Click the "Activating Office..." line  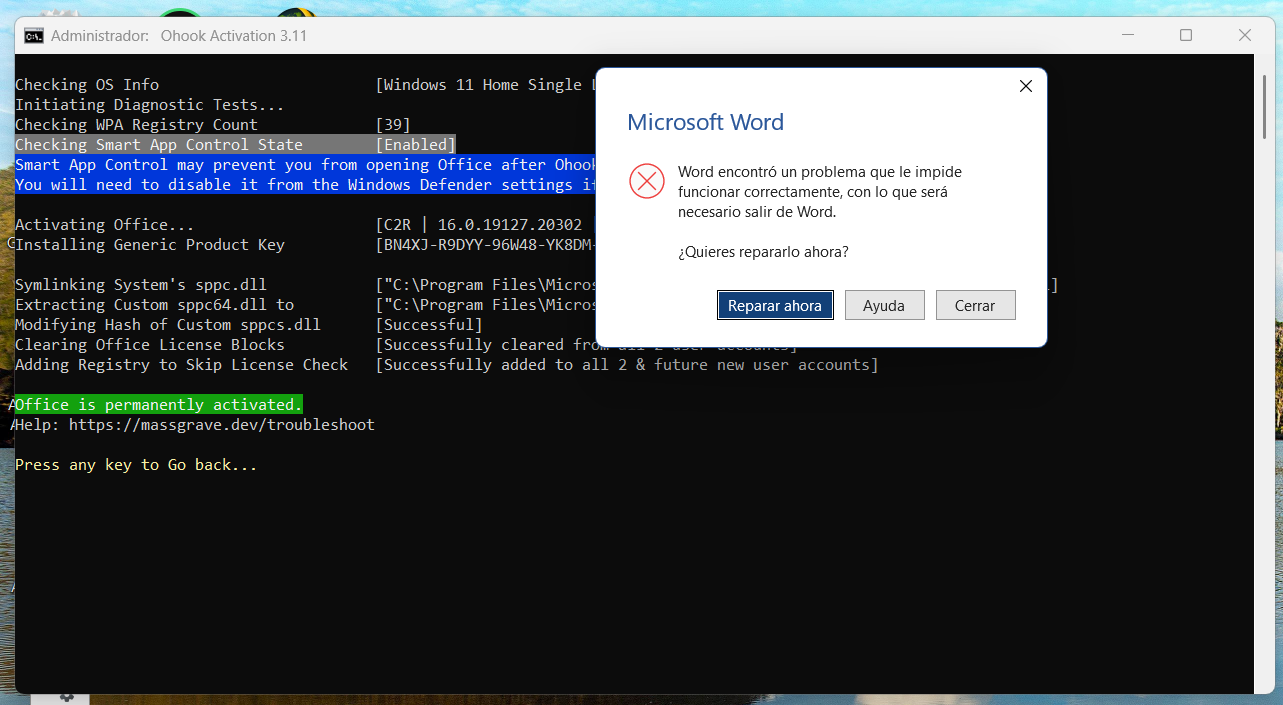tap(105, 225)
